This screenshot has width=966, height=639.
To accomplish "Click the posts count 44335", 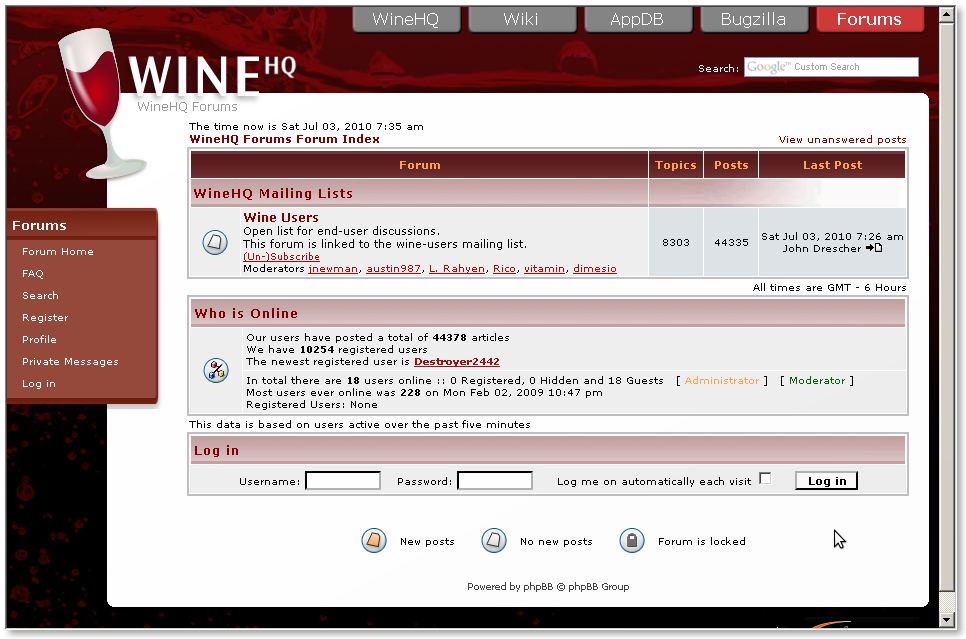I will (731, 243).
